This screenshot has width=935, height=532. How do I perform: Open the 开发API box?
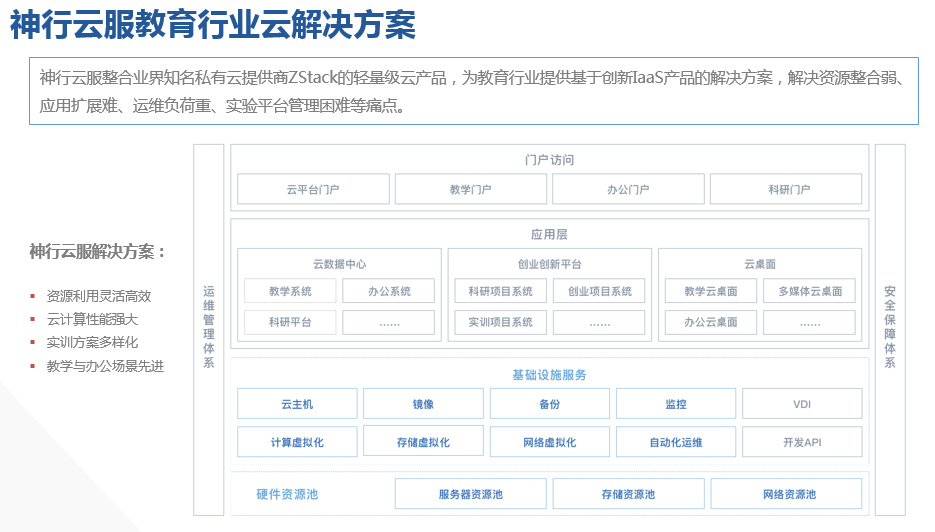(801, 442)
